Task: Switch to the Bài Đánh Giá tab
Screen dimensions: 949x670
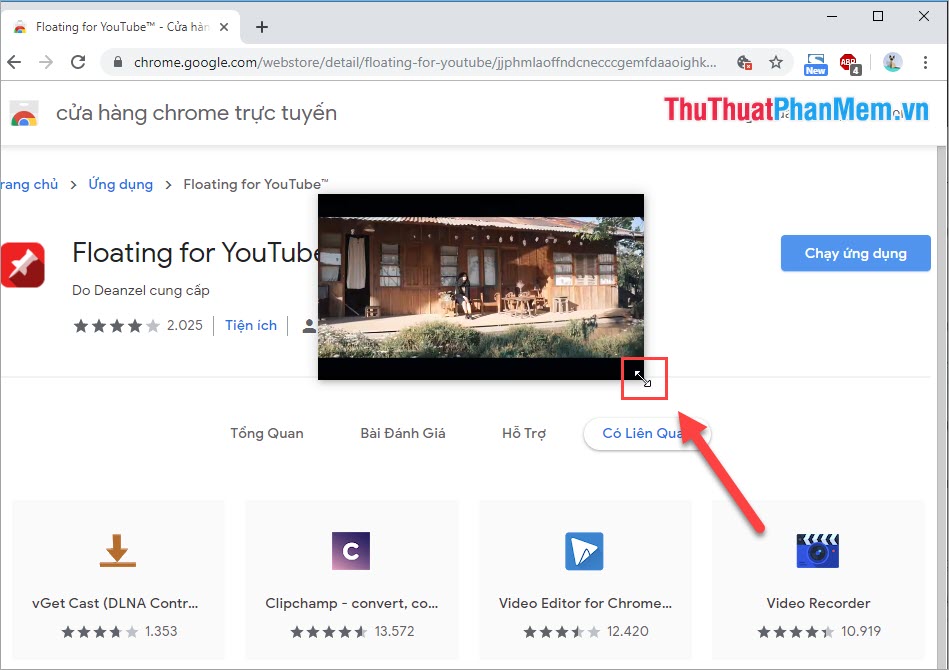Action: [x=402, y=432]
